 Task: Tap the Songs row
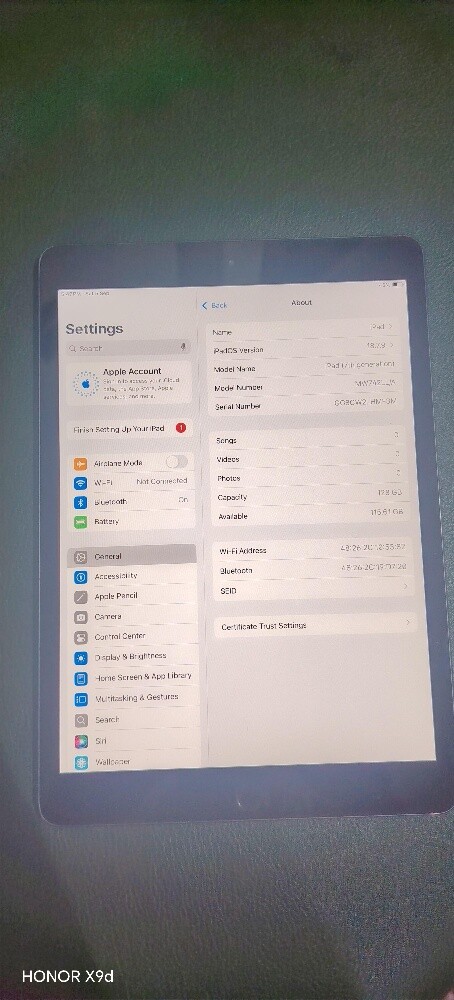pos(308,438)
